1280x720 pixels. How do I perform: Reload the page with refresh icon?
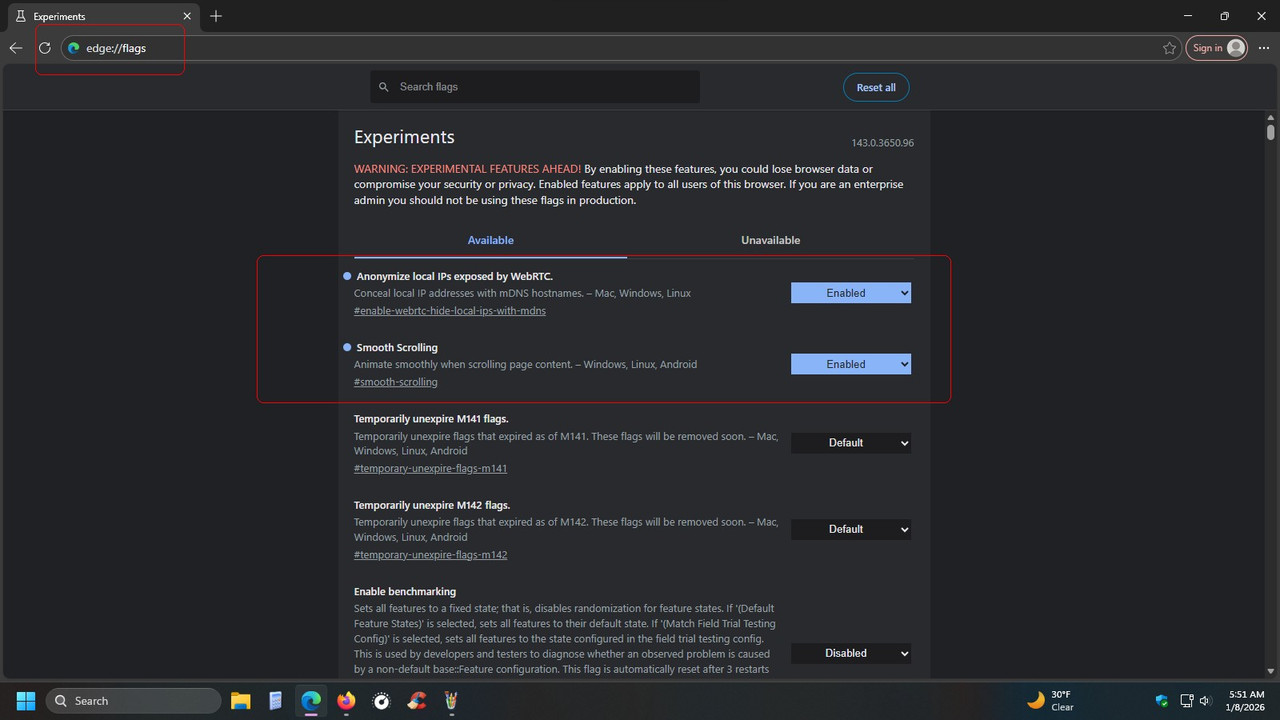click(x=44, y=48)
